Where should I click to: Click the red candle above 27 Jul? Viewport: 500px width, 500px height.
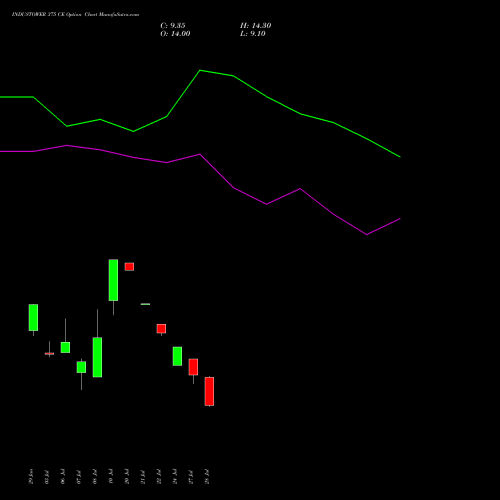193,367
